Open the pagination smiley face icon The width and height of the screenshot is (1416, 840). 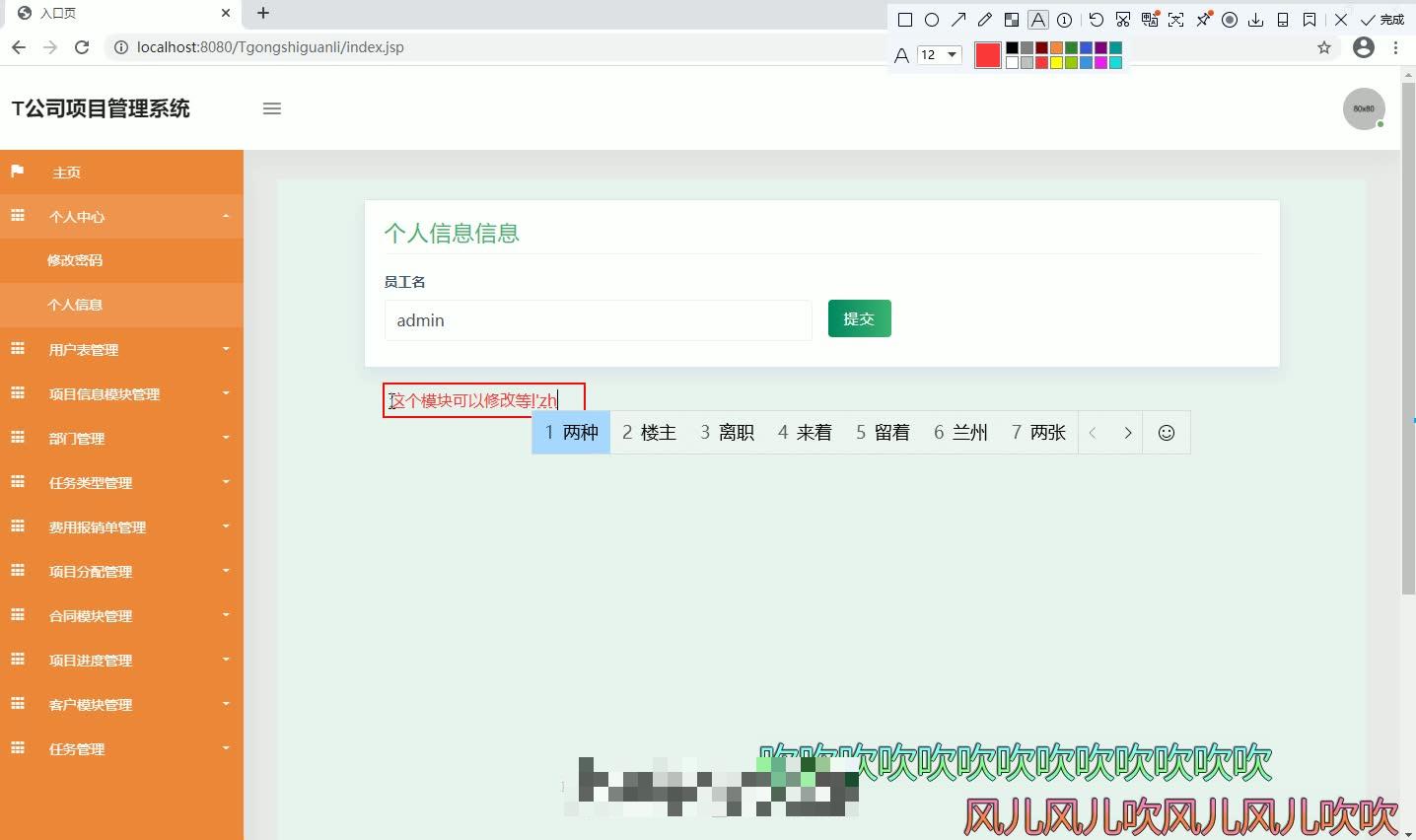[1167, 432]
